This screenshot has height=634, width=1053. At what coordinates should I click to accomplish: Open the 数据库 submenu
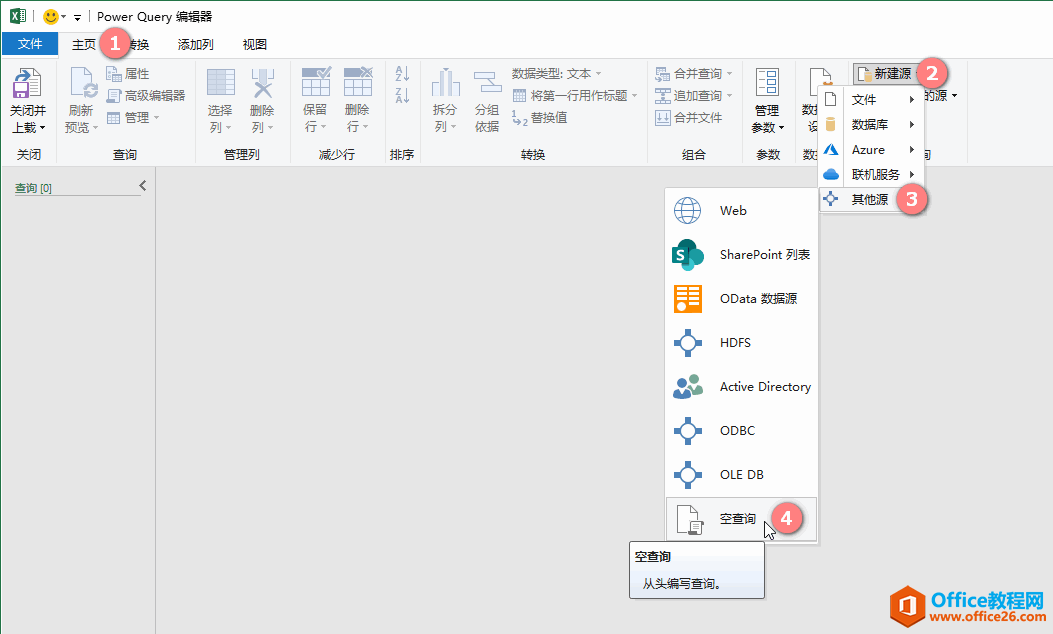871,124
